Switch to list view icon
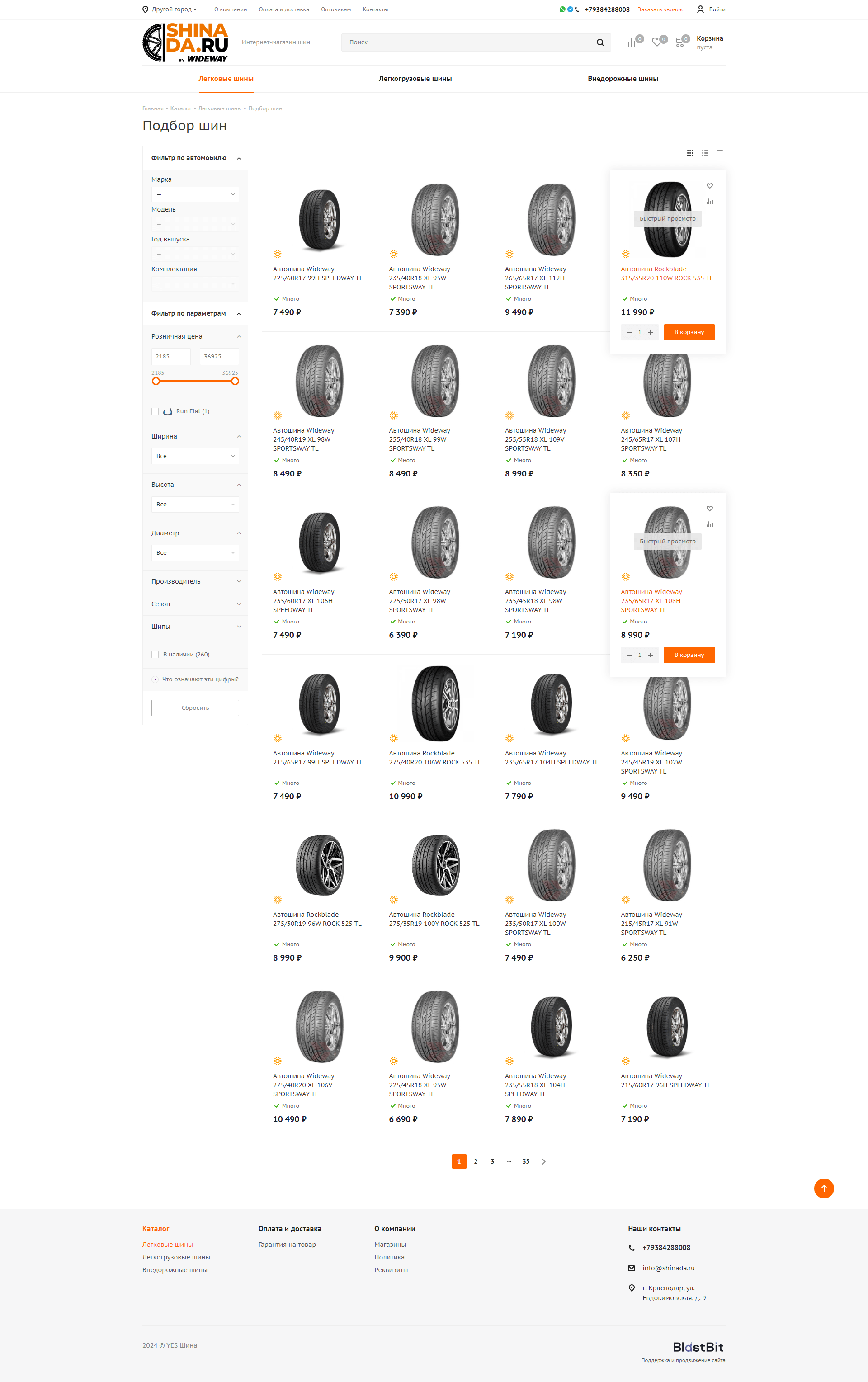Viewport: 868px width, 1382px height. [705, 153]
